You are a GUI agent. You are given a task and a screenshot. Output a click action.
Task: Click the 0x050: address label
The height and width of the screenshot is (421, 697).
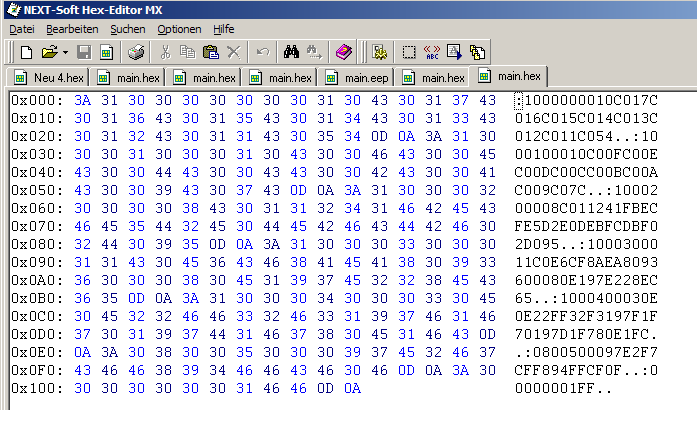click(x=37, y=190)
